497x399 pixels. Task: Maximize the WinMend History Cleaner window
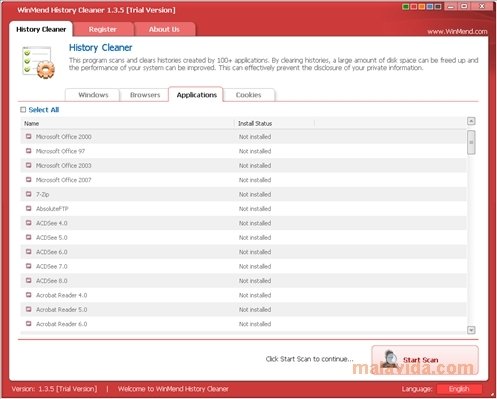(465, 6)
